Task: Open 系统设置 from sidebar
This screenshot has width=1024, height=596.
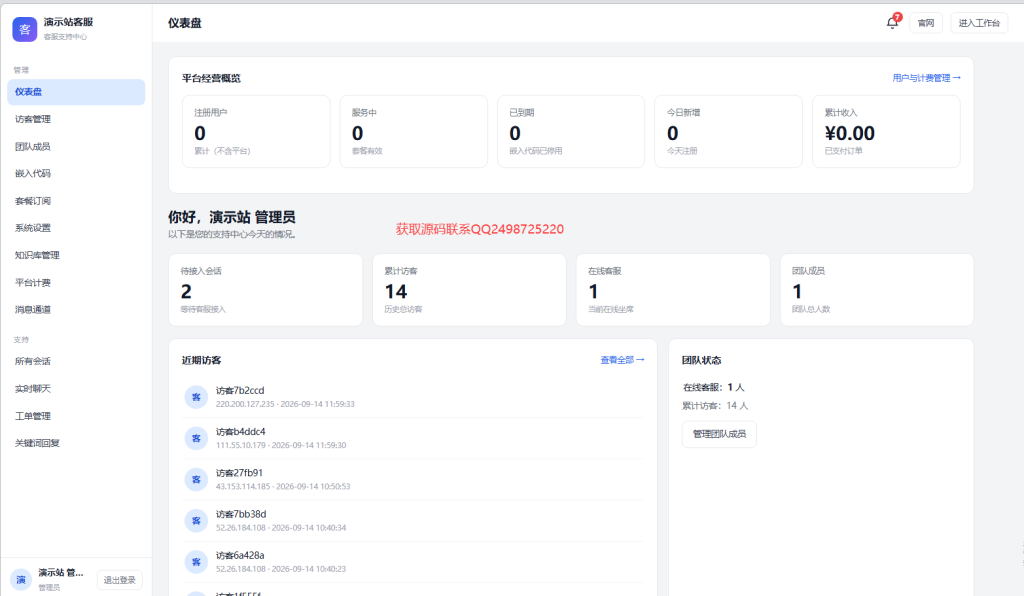Action: (76, 228)
